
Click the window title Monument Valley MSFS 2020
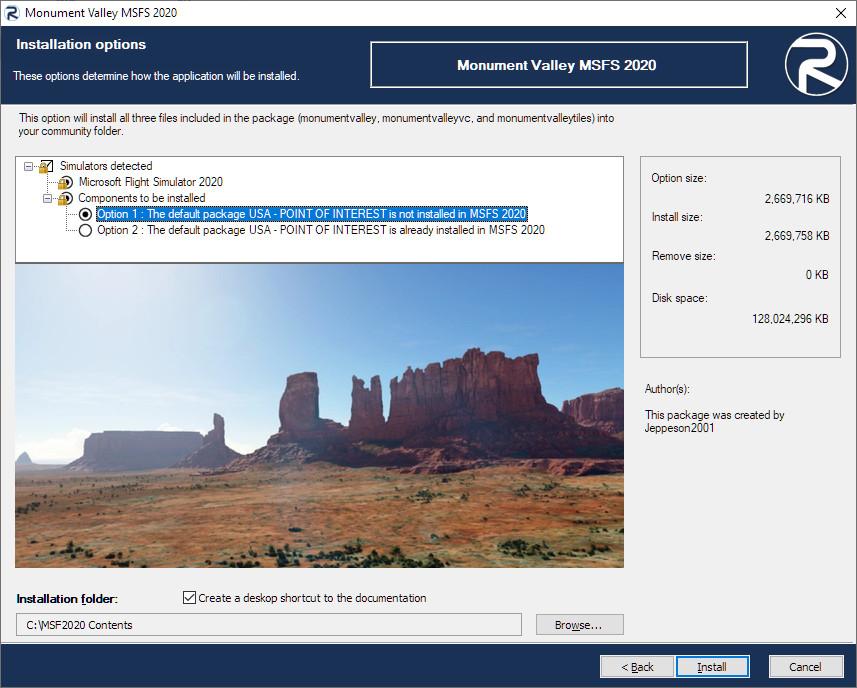(x=101, y=13)
